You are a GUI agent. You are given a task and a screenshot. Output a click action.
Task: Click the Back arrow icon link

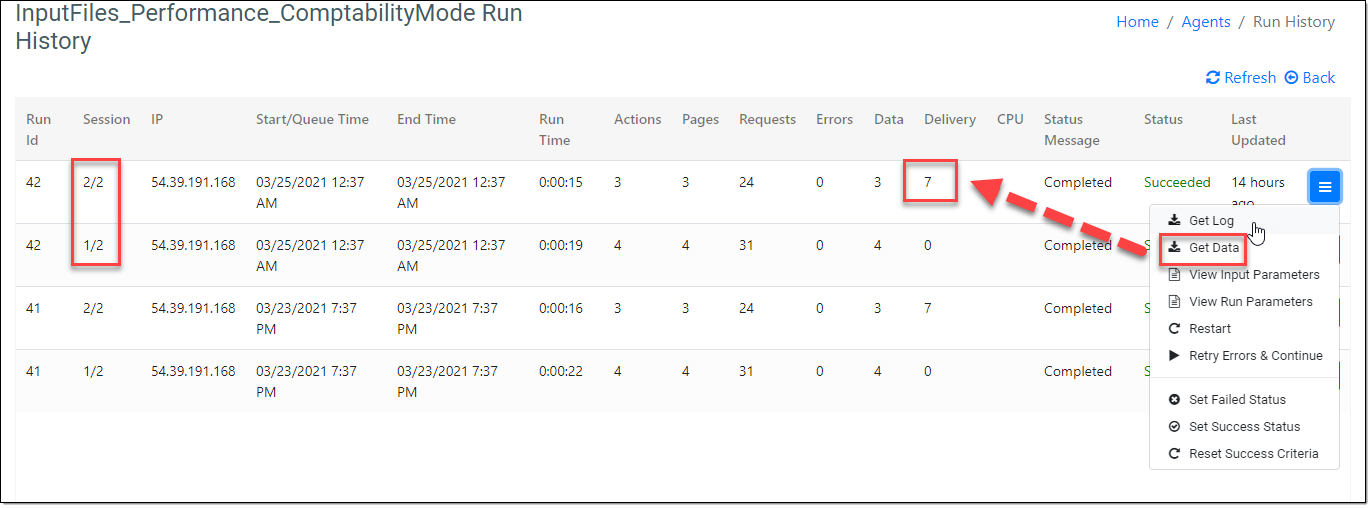[1309, 78]
